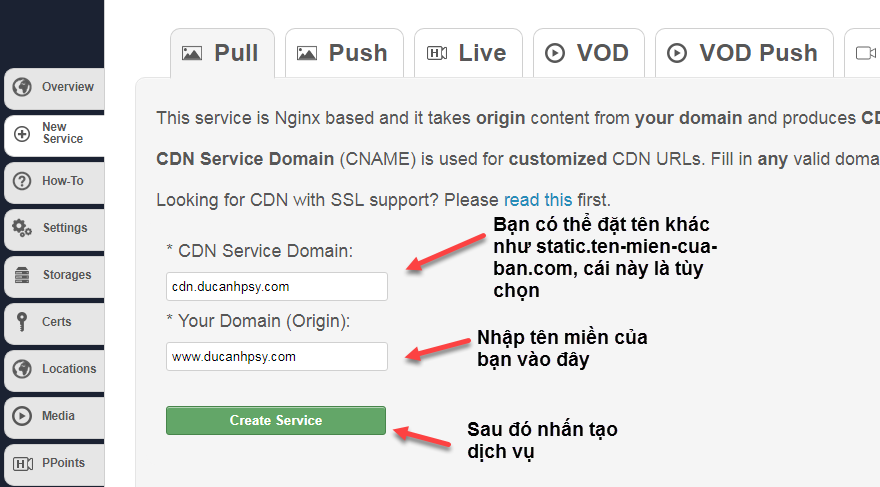Click the Push tab image icon
Viewport: 880px width, 487px height.
[x=306, y=53]
